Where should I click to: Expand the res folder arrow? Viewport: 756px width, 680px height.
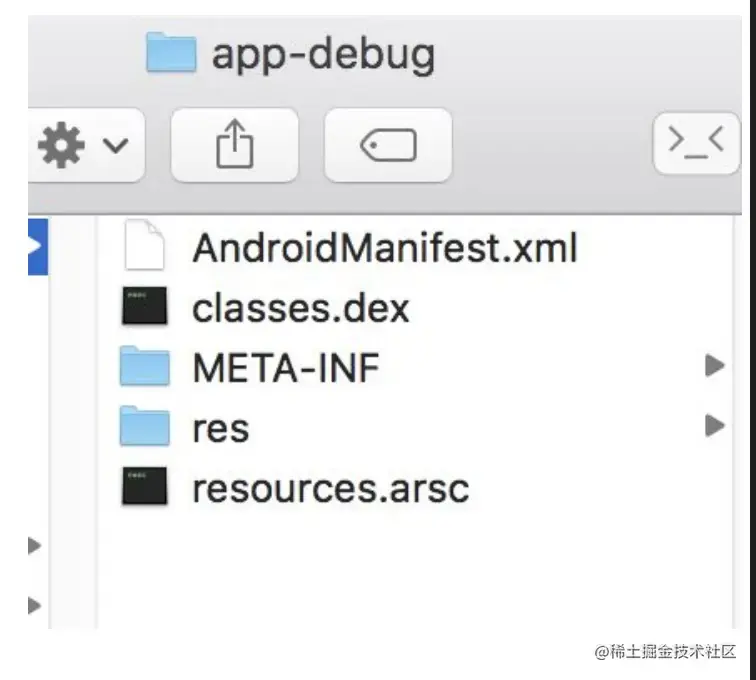(715, 425)
